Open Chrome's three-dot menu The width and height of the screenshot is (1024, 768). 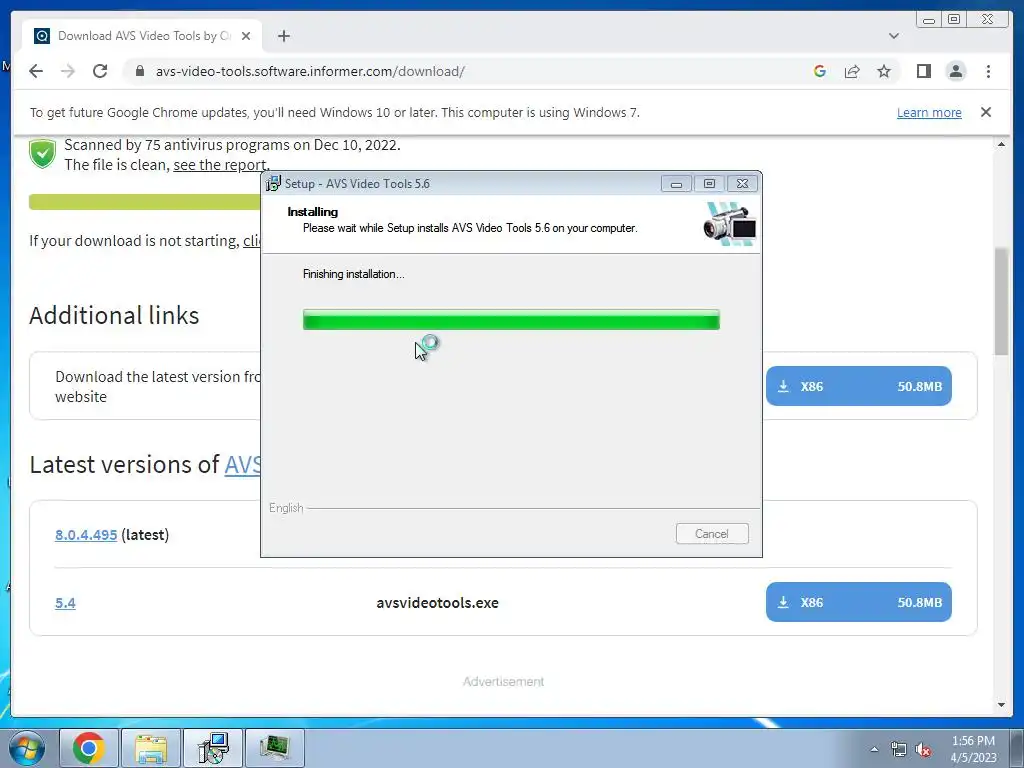[x=988, y=71]
